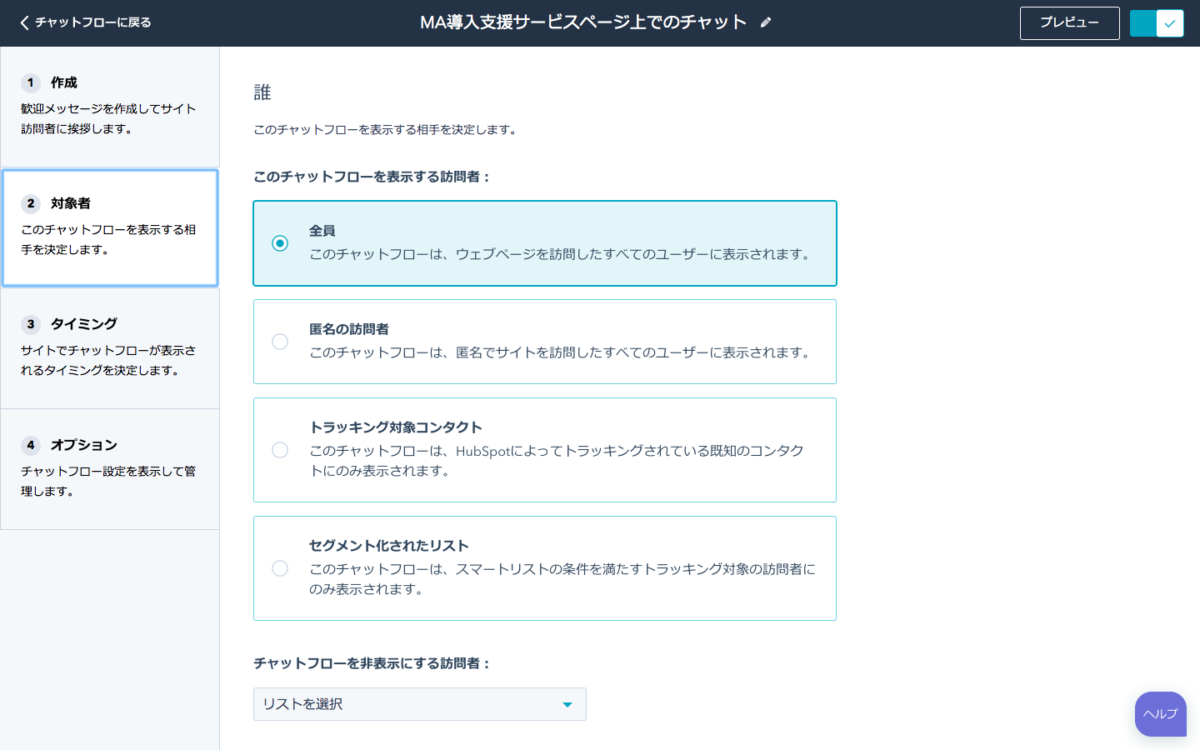This screenshot has height=750, width=1200.
Task: Click the back chevron before チャットフローに戻る
Action: [x=25, y=22]
